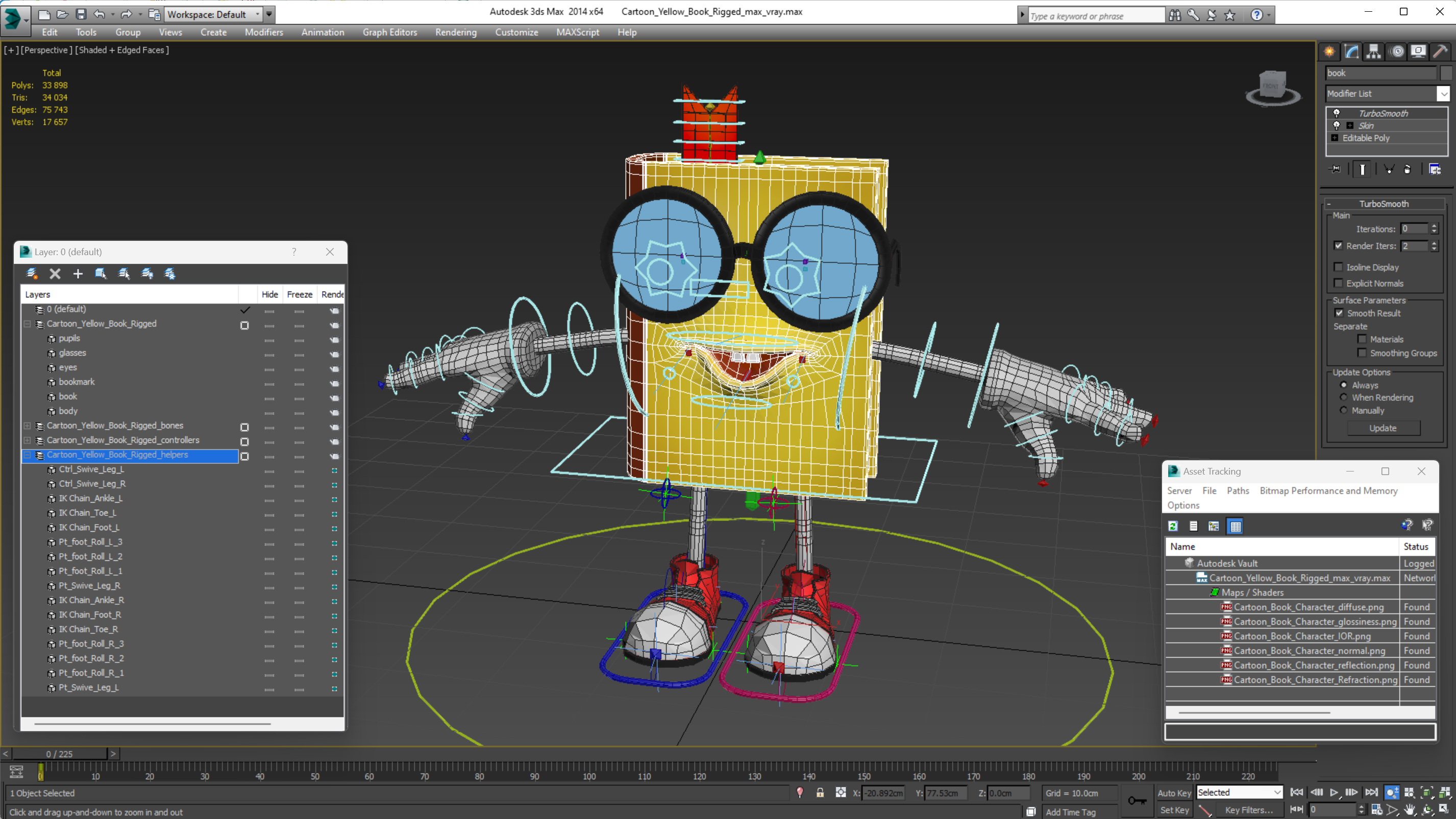Screen dimensions: 1456x819
Task: Open the Motion command panel tab
Action: pyautogui.click(x=1397, y=52)
